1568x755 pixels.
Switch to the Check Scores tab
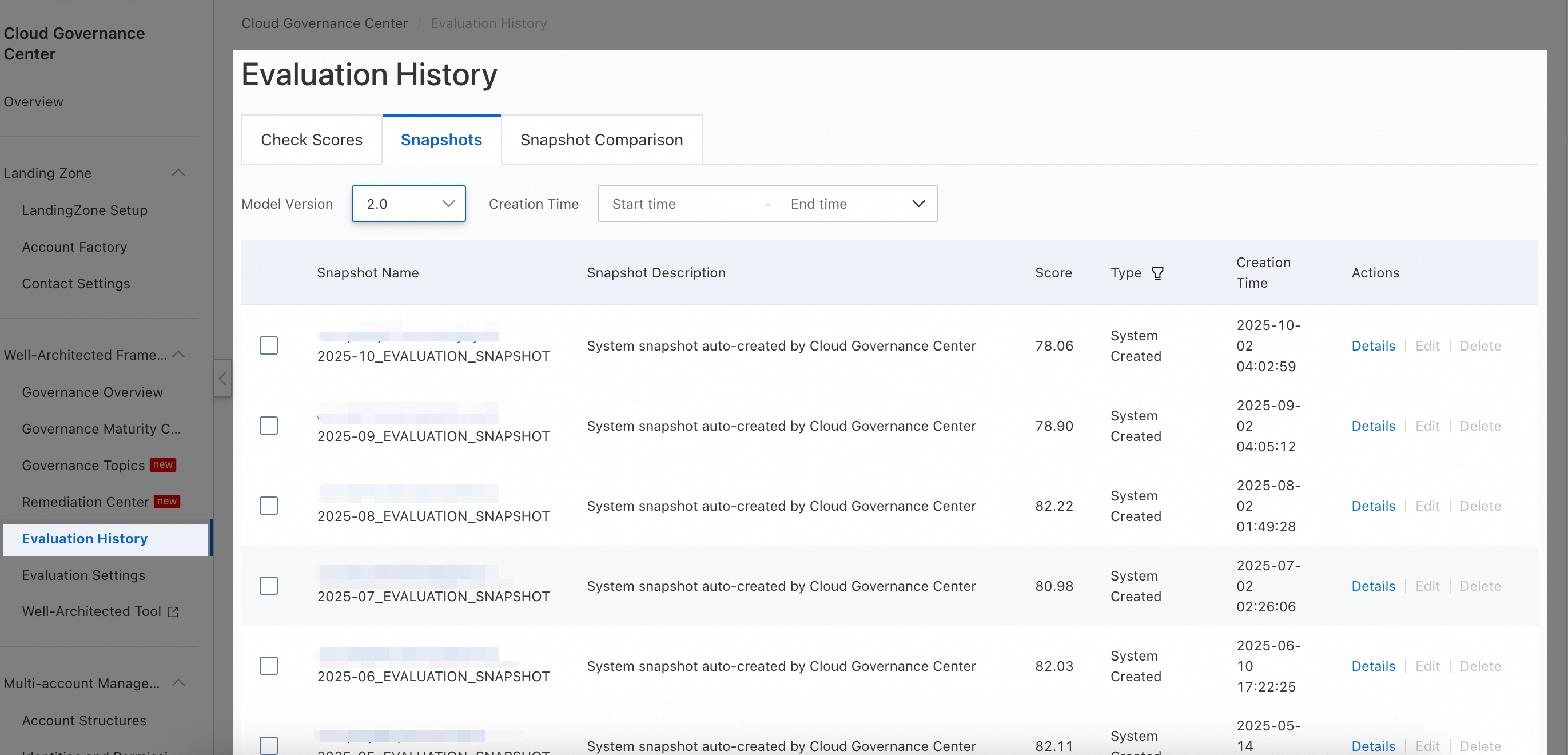tap(312, 140)
